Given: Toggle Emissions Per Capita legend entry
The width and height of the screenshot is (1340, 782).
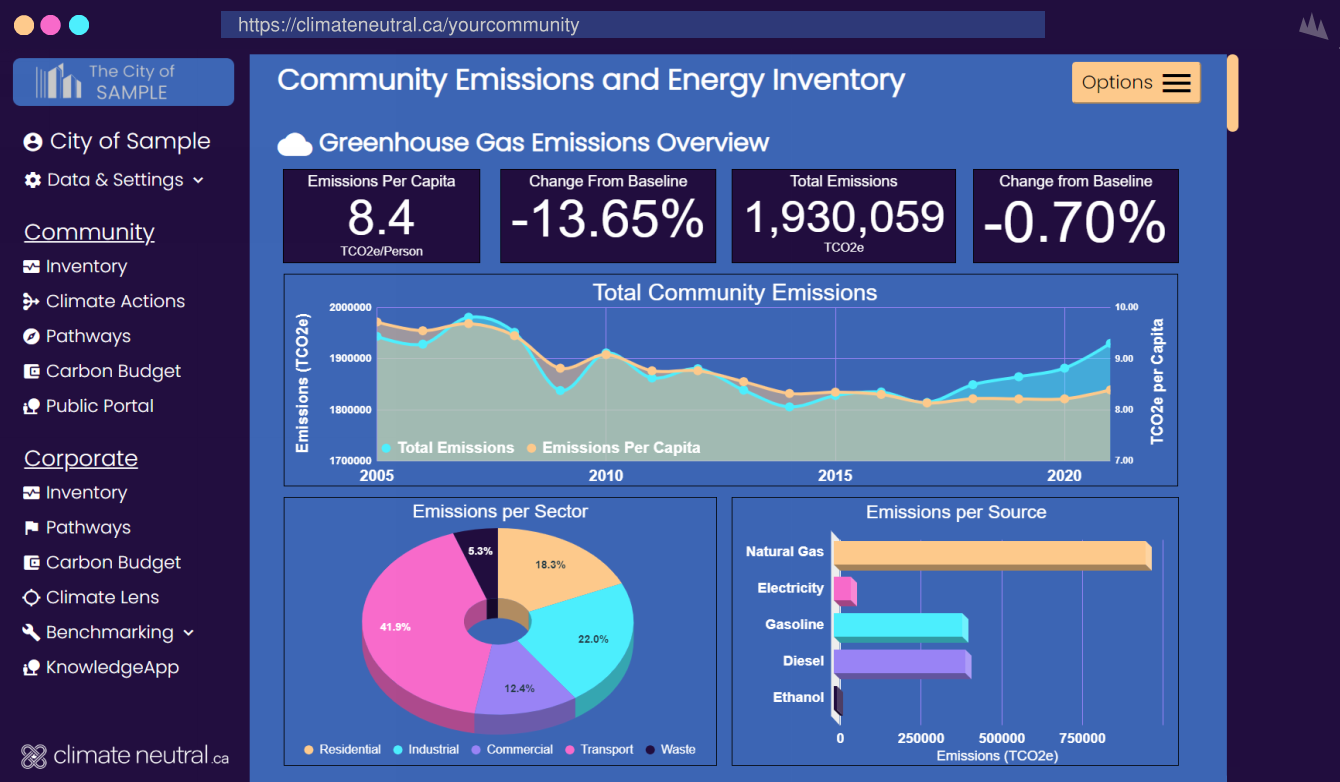Looking at the screenshot, I should (612, 448).
